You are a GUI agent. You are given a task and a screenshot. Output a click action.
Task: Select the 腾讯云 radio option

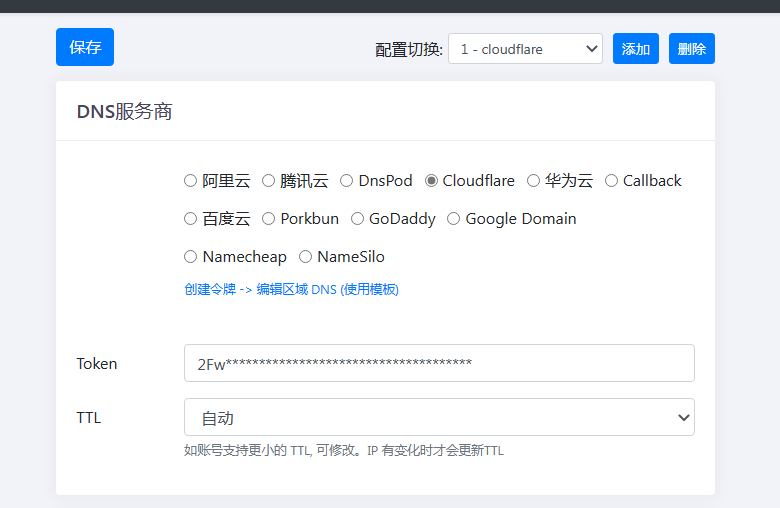[269, 181]
